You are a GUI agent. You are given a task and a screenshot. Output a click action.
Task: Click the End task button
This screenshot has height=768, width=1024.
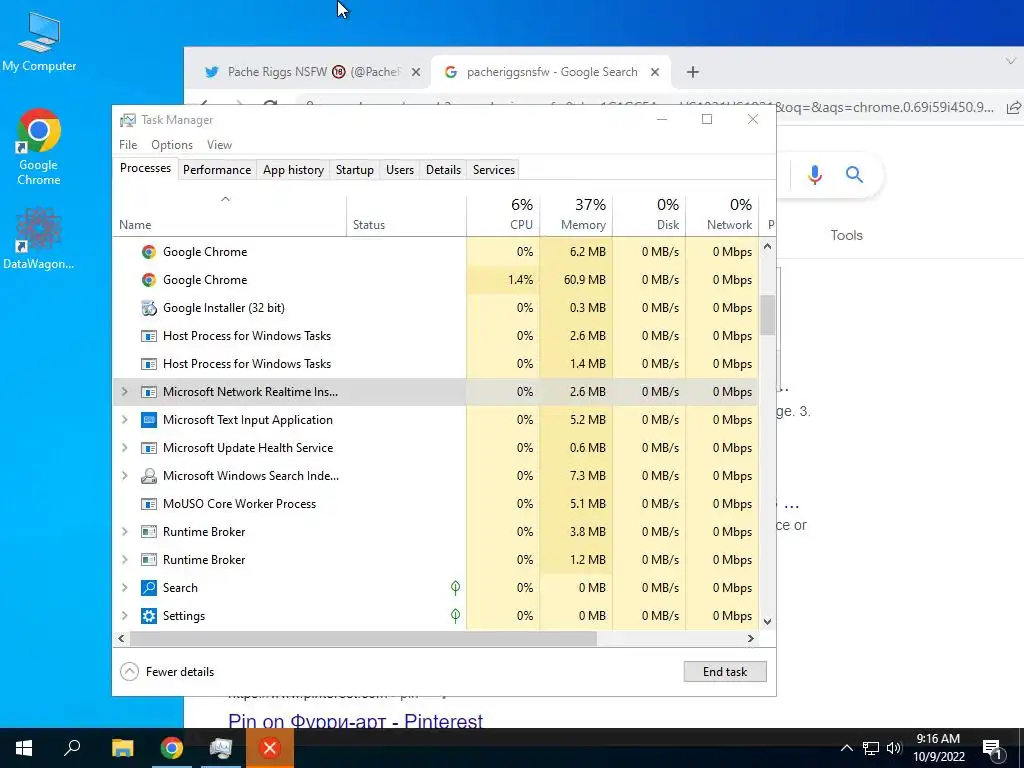click(725, 671)
